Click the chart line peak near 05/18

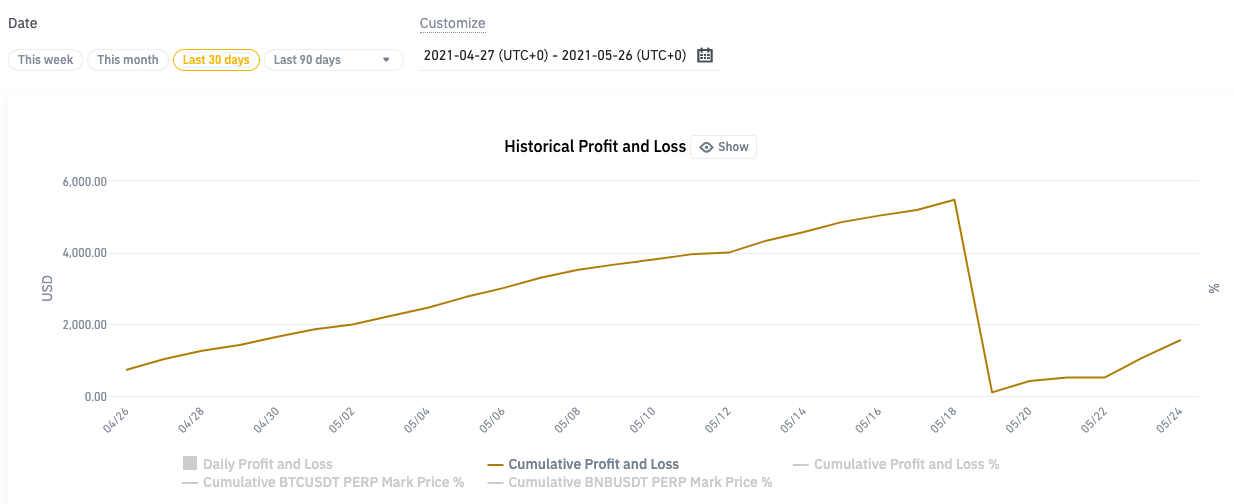955,199
